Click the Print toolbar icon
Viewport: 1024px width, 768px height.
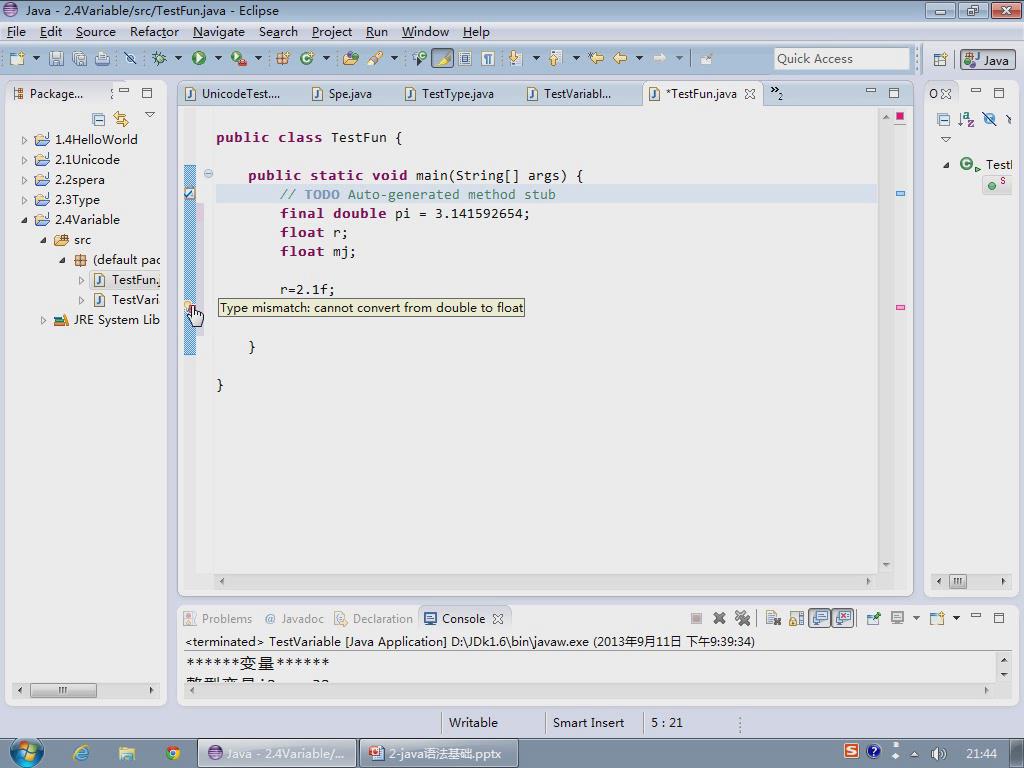click(103, 59)
